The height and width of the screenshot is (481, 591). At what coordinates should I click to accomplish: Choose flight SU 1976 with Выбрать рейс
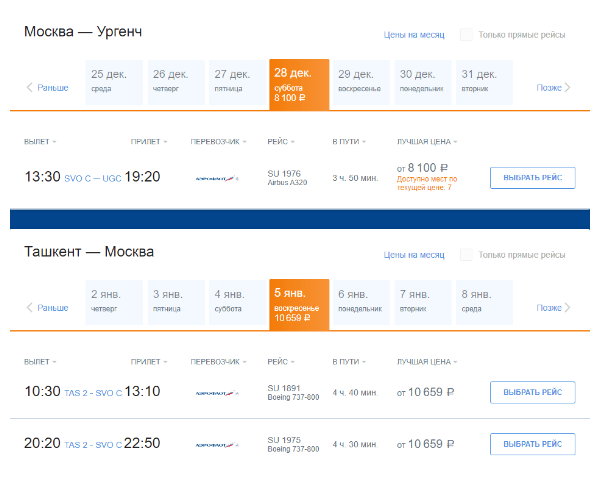click(533, 178)
